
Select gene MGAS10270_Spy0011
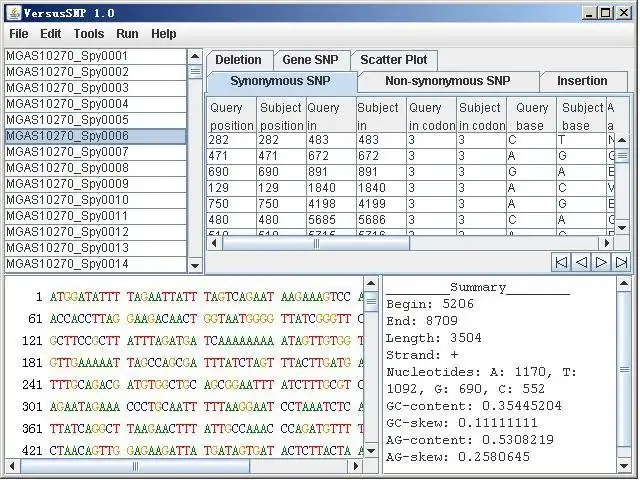(96, 216)
